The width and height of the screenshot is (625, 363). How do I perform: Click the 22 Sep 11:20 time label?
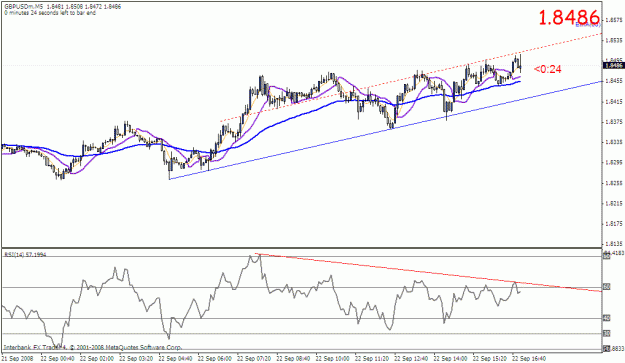(372, 359)
